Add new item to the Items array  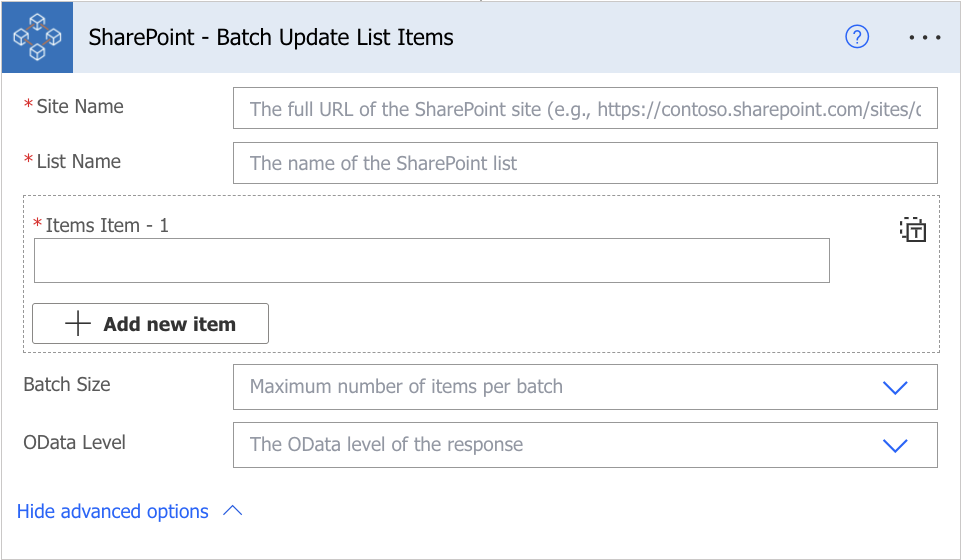click(x=150, y=323)
